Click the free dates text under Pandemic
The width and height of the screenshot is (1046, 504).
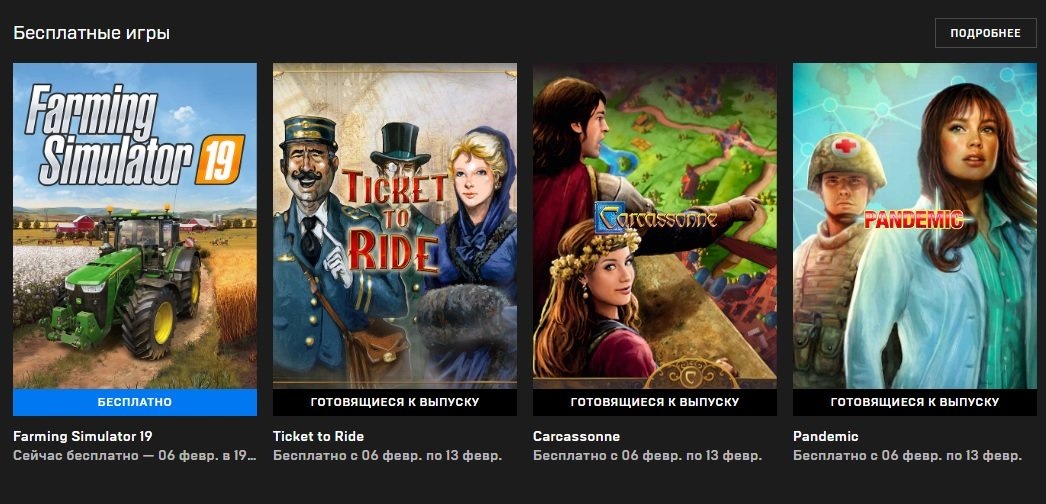[907, 457]
